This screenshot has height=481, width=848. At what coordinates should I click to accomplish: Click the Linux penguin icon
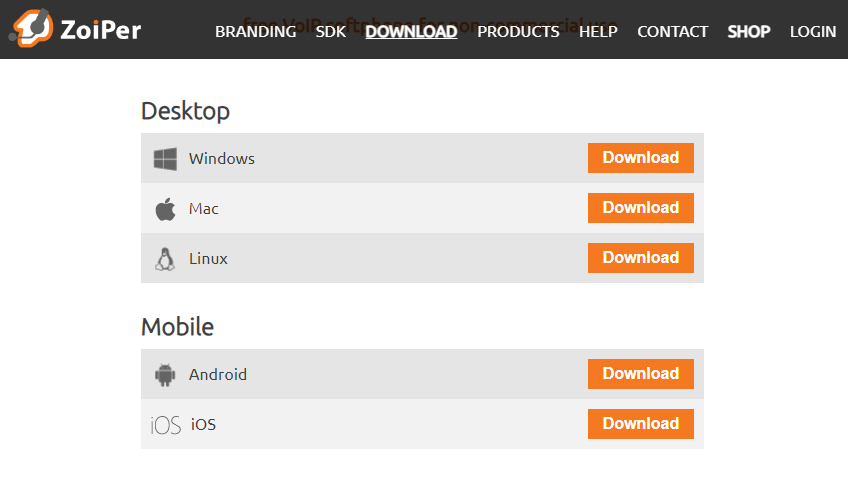pyautogui.click(x=165, y=259)
